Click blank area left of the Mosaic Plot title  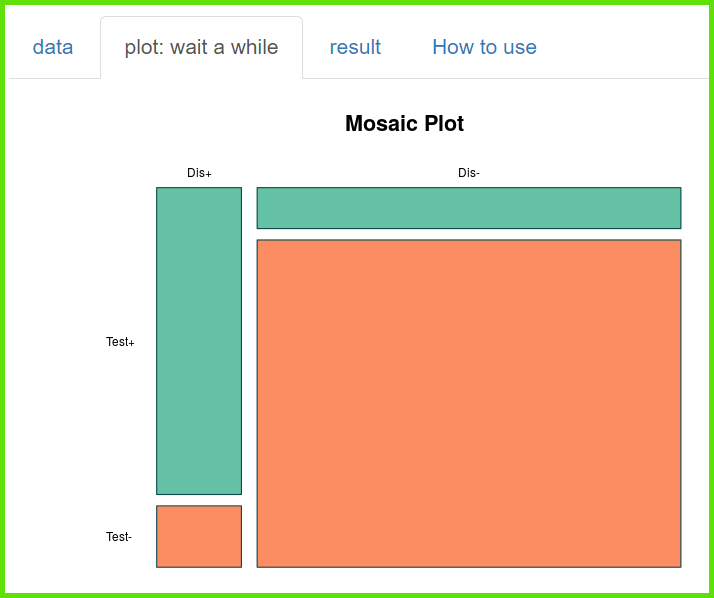[x=200, y=124]
